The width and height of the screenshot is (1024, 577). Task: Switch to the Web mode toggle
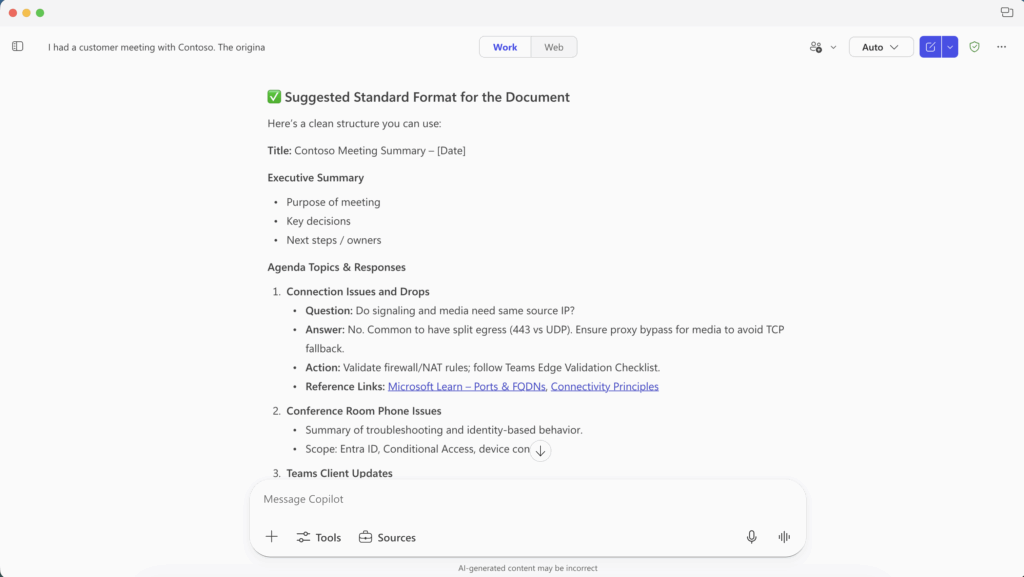(x=553, y=47)
